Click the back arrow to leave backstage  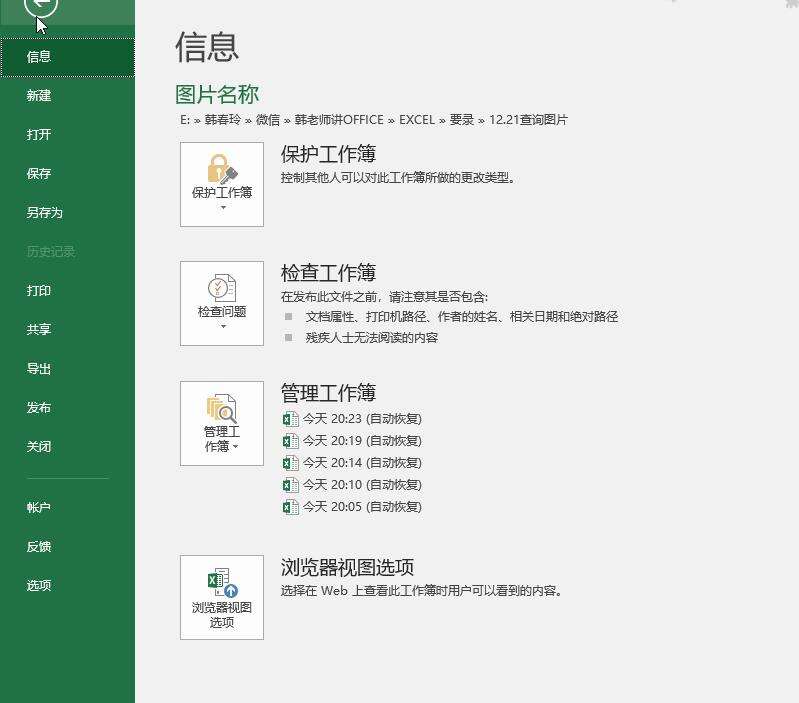pyautogui.click(x=40, y=5)
